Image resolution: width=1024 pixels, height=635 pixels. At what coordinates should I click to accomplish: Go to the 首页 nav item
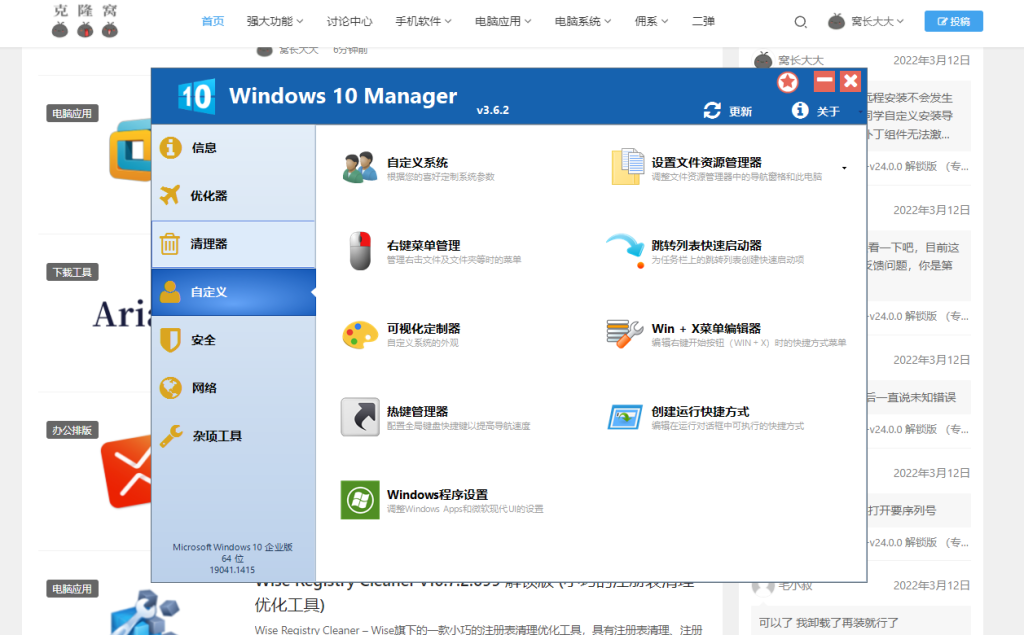click(213, 22)
